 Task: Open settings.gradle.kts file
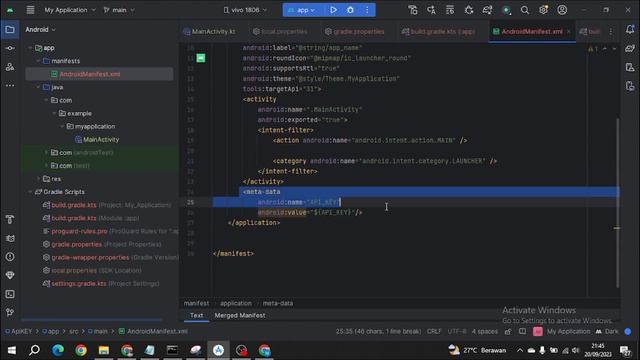[x=79, y=284]
